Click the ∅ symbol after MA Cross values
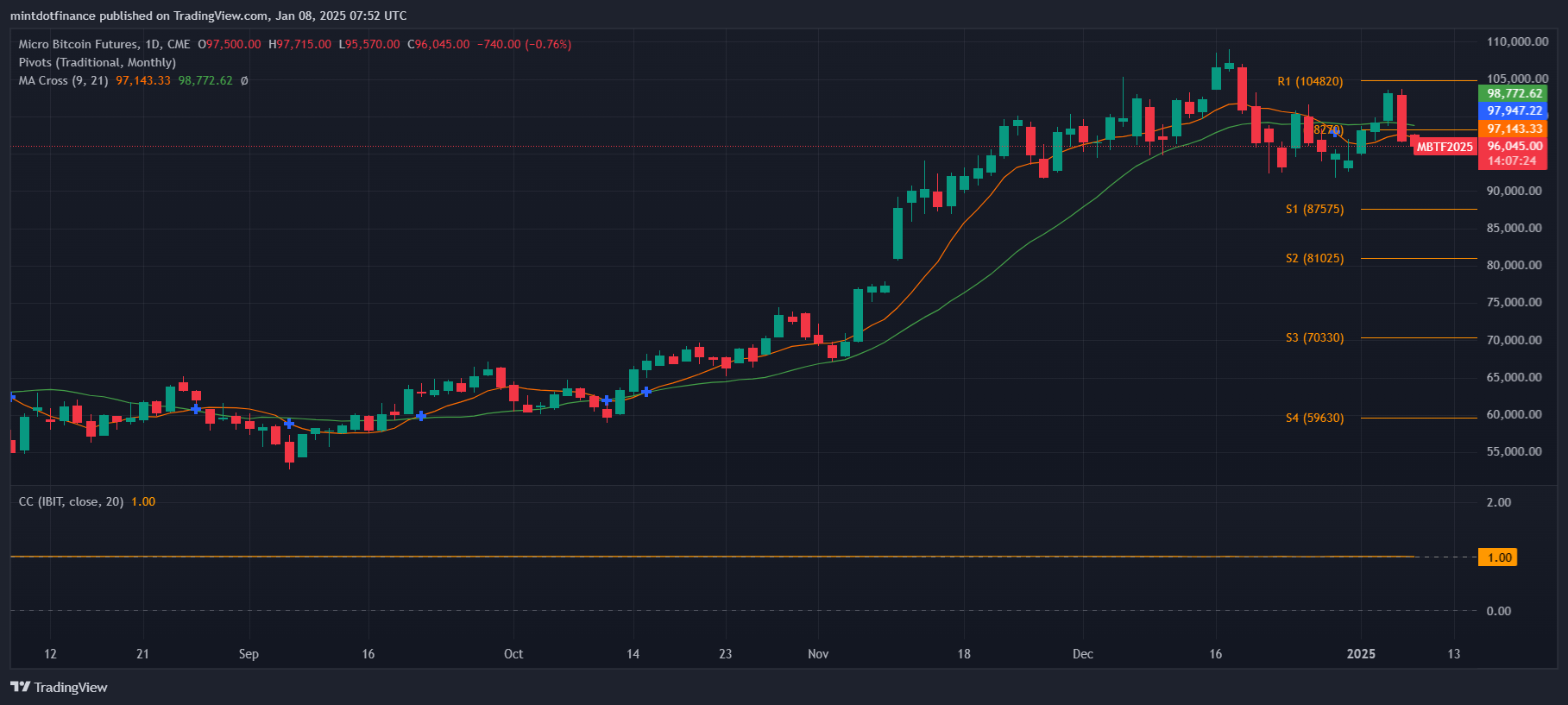The height and width of the screenshot is (705, 1568). (x=244, y=80)
